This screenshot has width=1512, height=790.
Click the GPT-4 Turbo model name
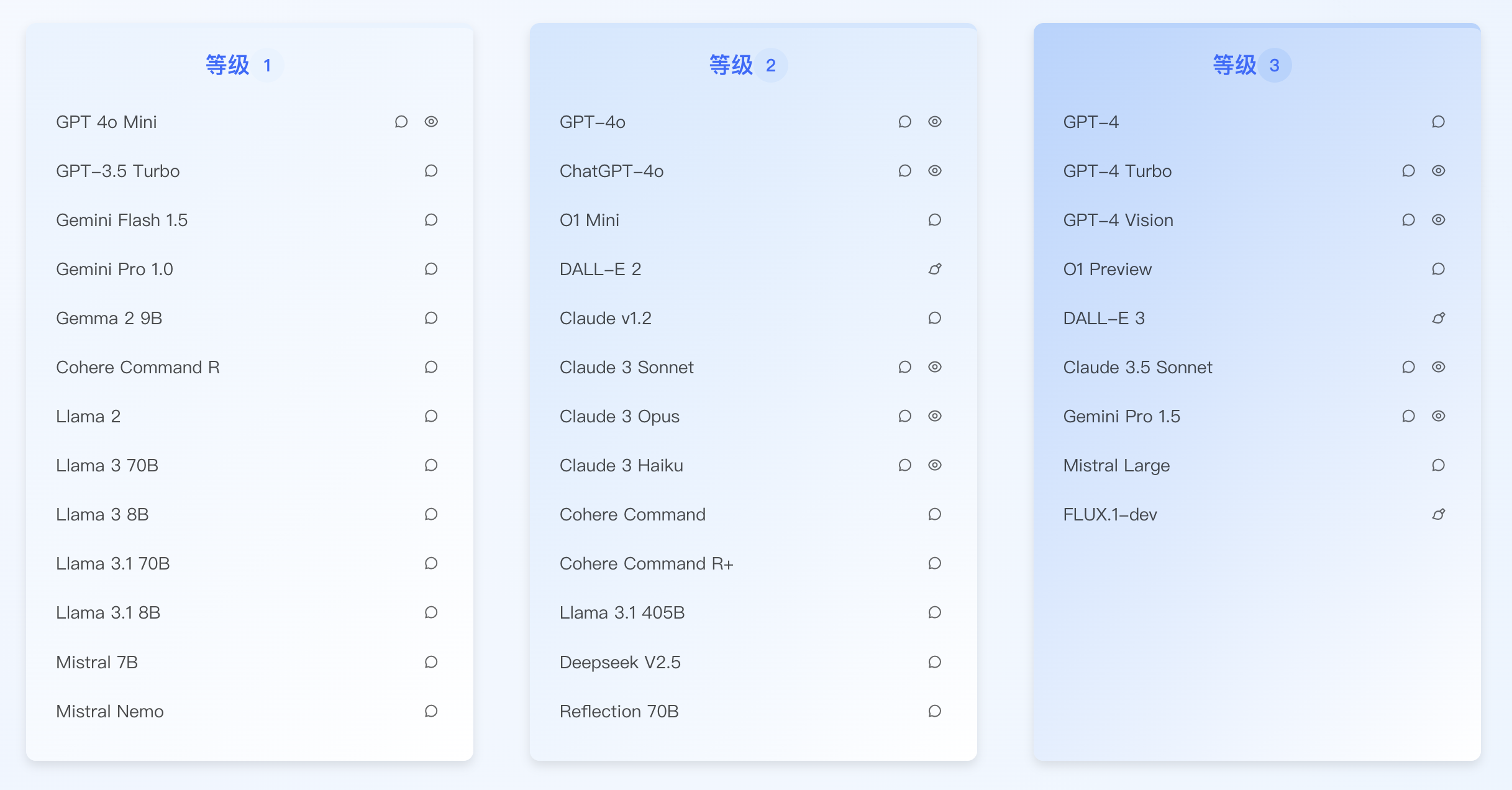click(x=1117, y=171)
